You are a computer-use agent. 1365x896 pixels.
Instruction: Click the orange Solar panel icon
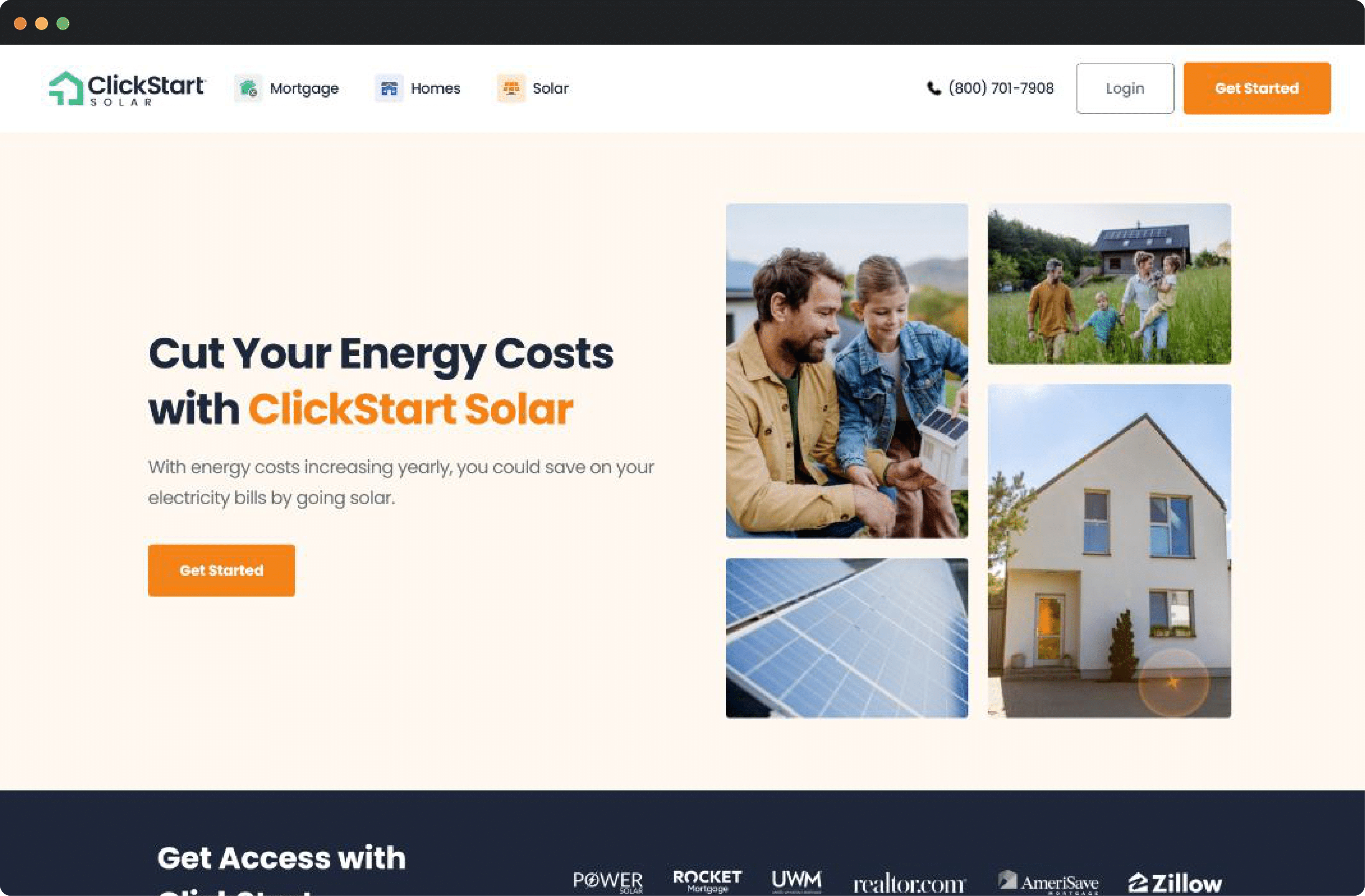511,88
